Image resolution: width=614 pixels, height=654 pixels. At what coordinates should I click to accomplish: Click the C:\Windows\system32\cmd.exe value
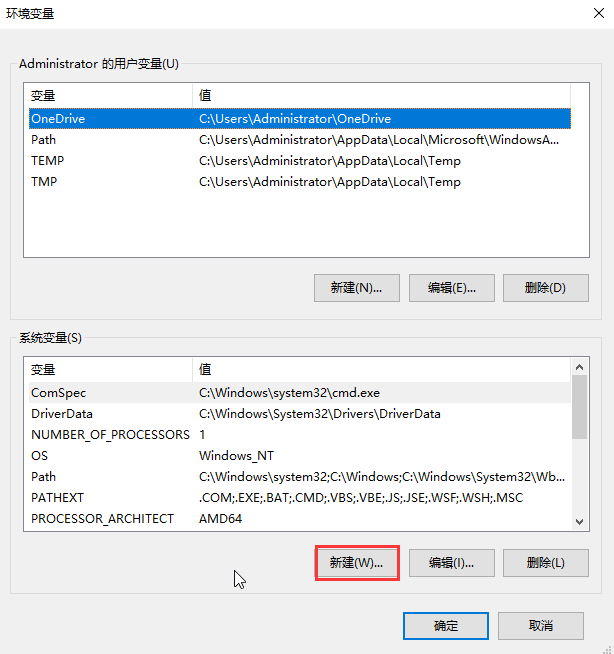tap(289, 392)
